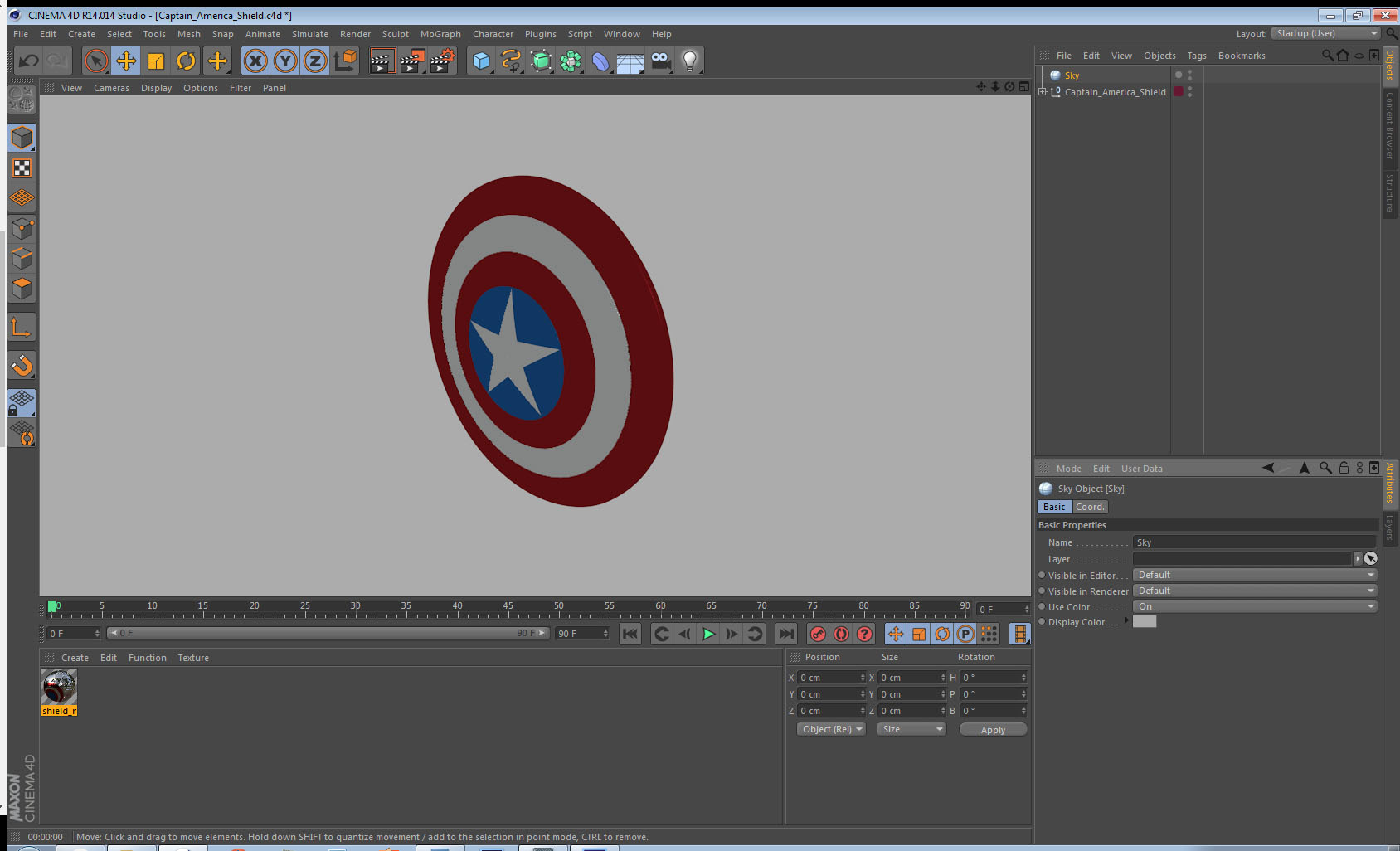
Task: Open the Mesh menu
Action: [x=189, y=34]
